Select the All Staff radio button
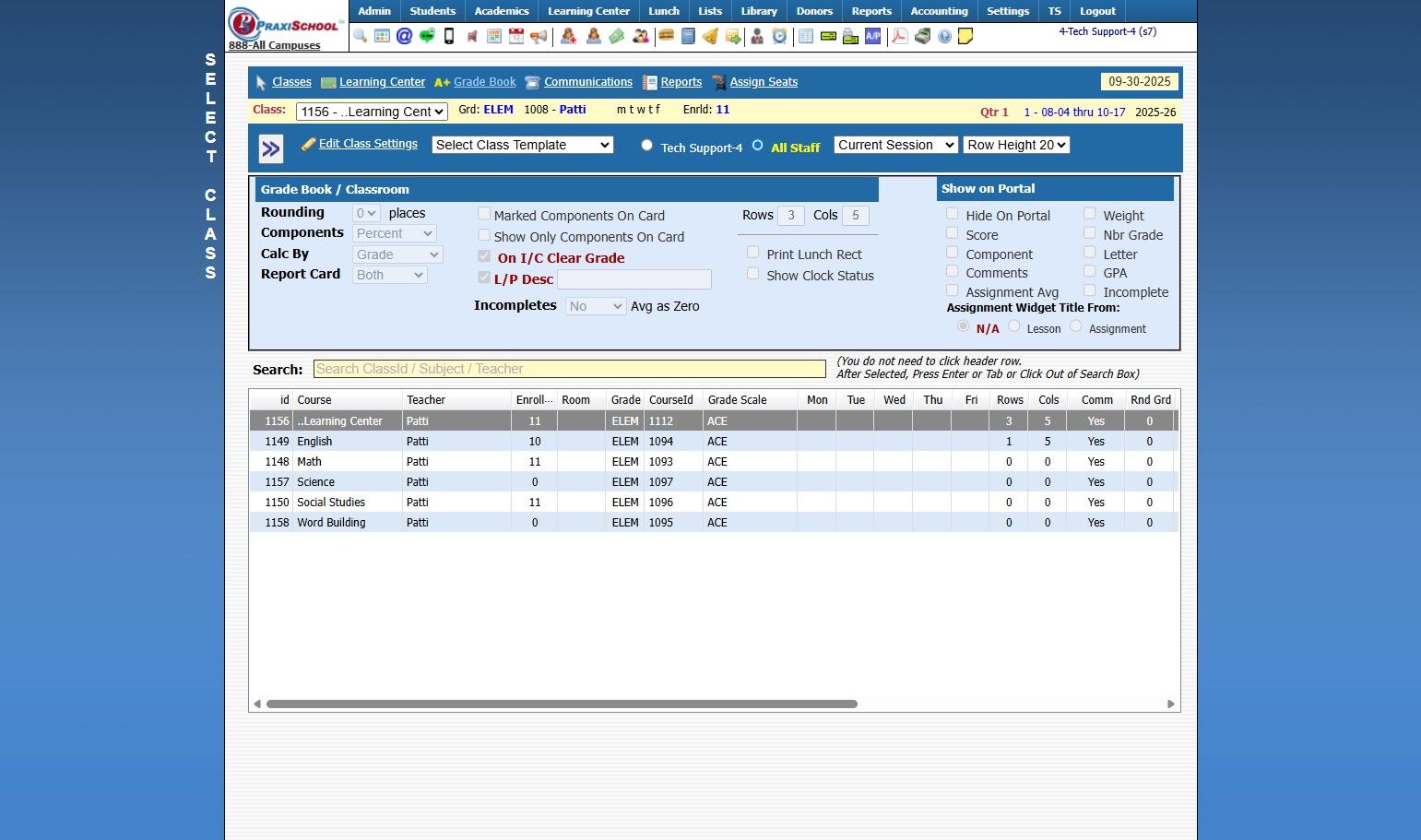The height and width of the screenshot is (840, 1421). click(x=757, y=146)
